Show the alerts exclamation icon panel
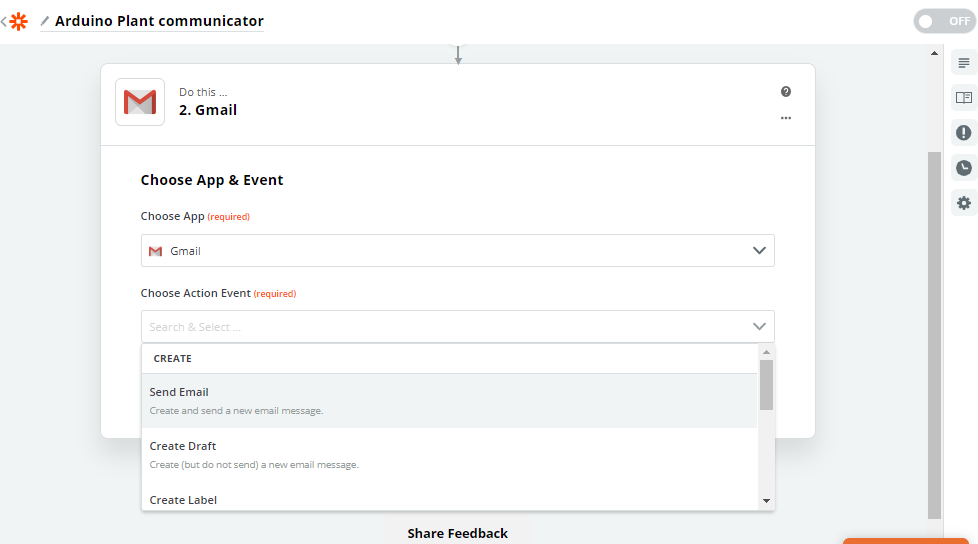The width and height of the screenshot is (978, 544). pos(963,133)
